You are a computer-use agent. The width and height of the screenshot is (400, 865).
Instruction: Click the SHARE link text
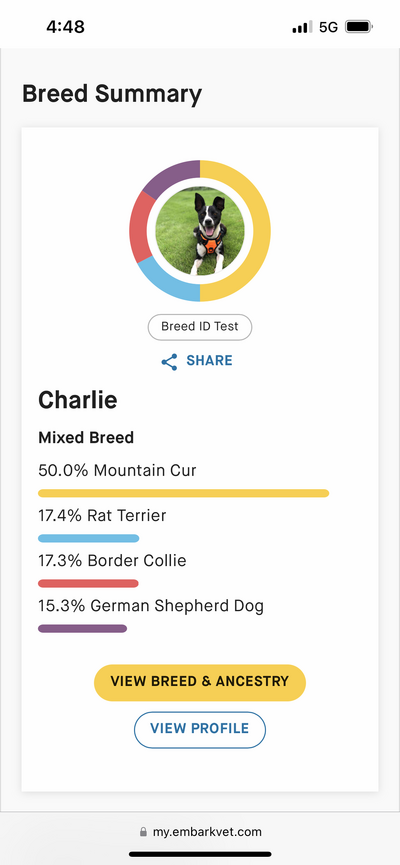pyautogui.click(x=210, y=361)
